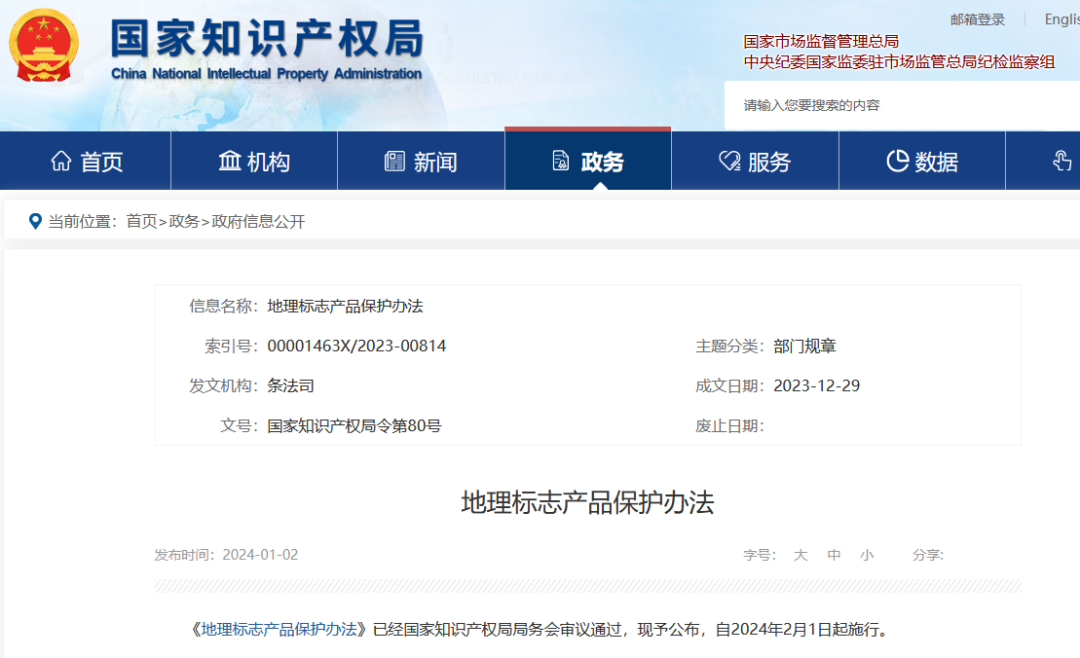Open the 首页 navigation tab
Screen dimensions: 1080x658
[85, 161]
